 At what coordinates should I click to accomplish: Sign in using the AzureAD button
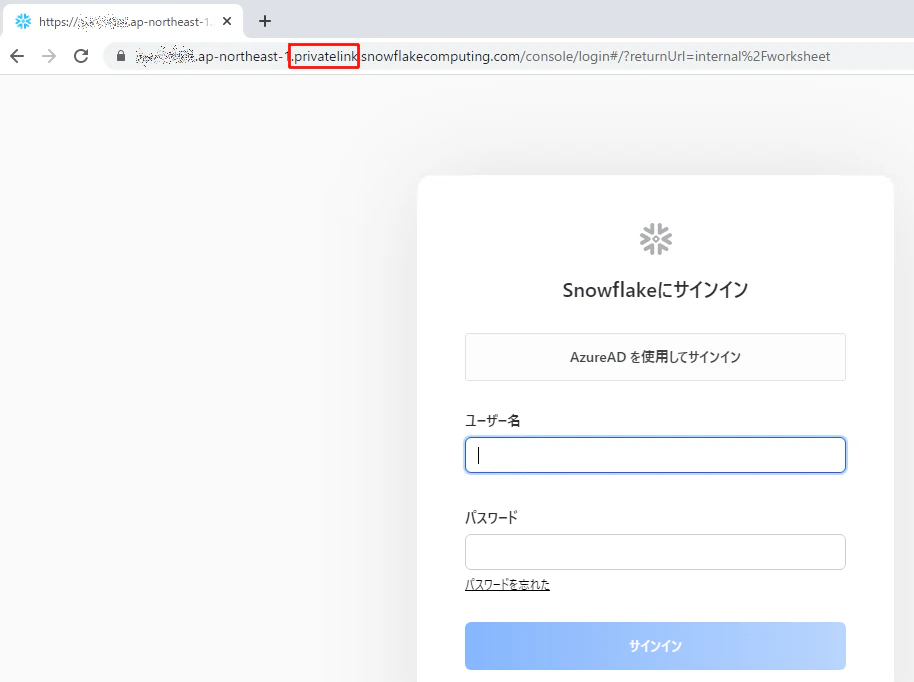pyautogui.click(x=655, y=357)
